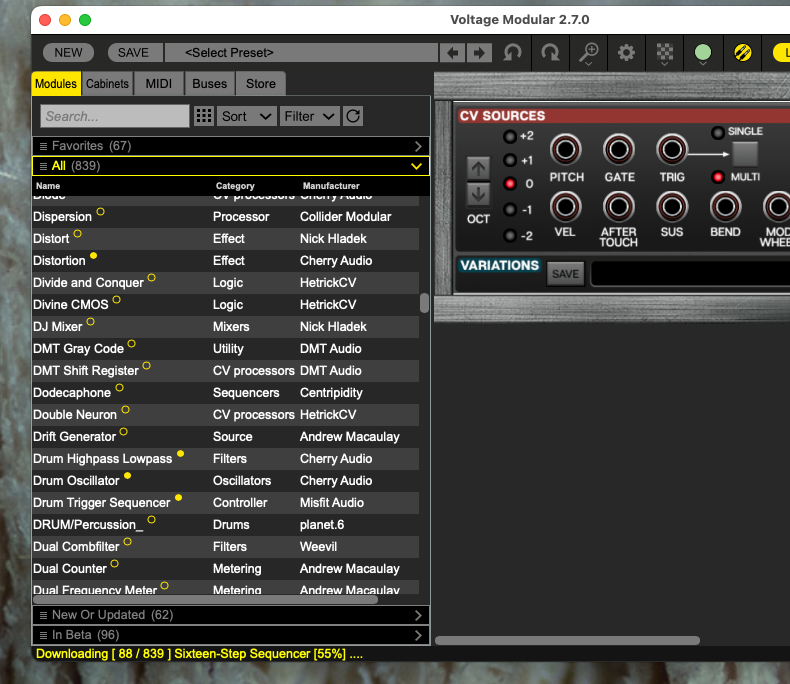Image resolution: width=790 pixels, height=684 pixels.
Task: Click the green circle toolbar indicator
Action: point(703,53)
